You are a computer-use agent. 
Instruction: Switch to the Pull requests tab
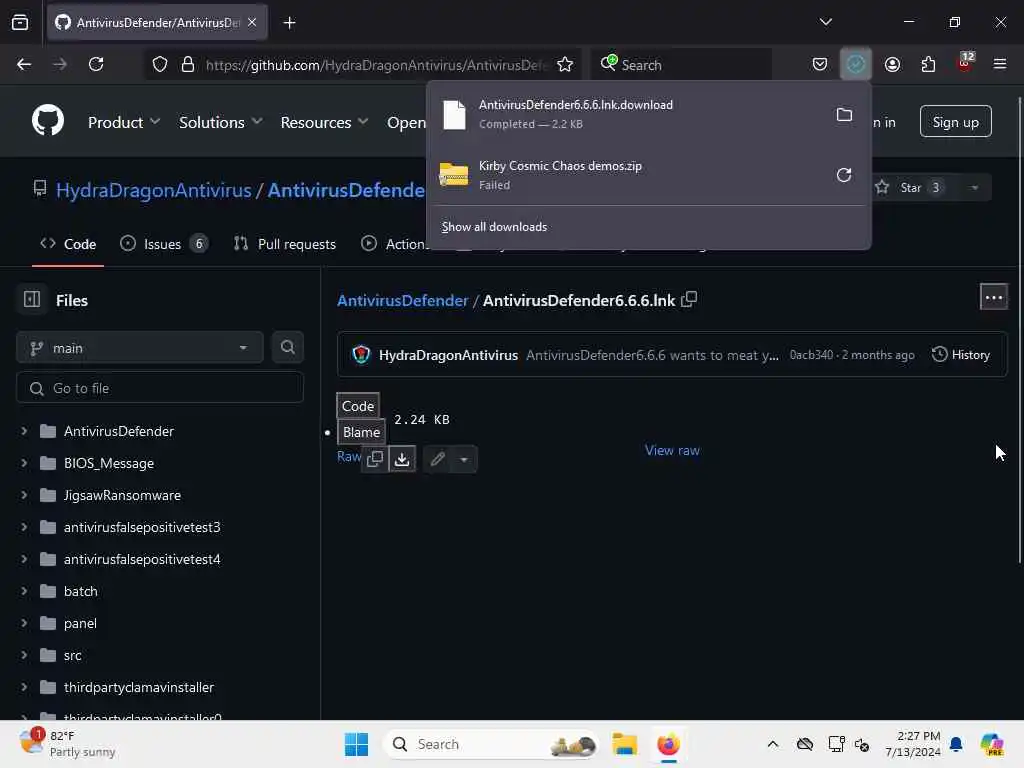coord(285,244)
